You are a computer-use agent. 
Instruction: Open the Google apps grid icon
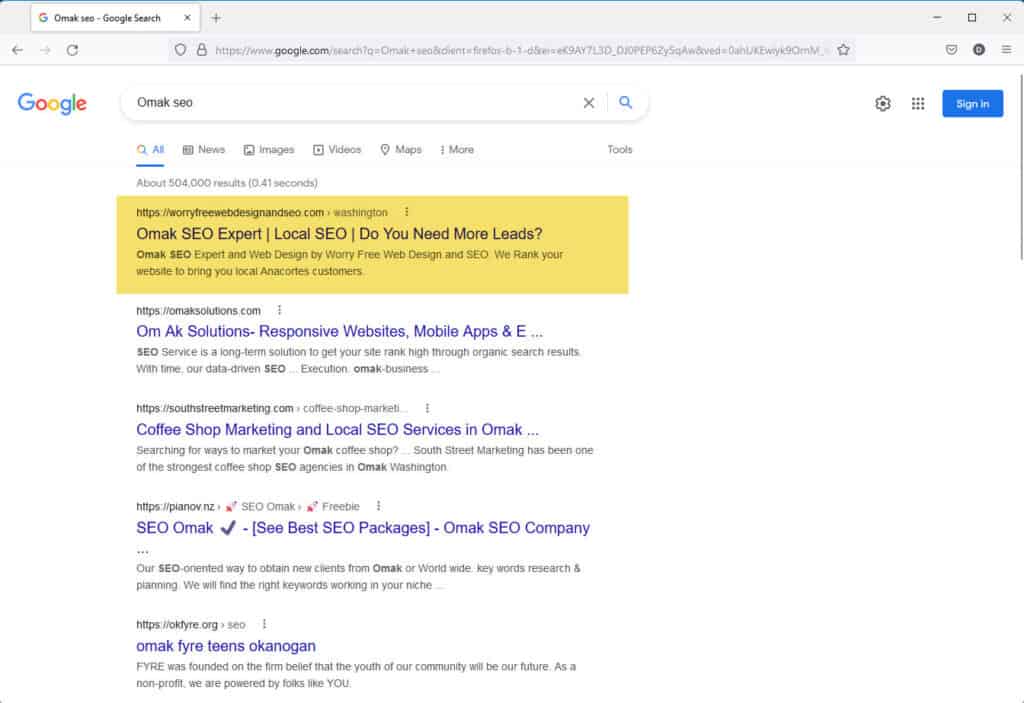[918, 103]
